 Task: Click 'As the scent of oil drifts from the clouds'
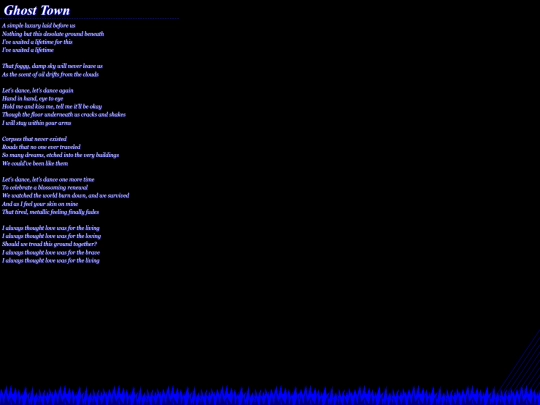[x=50, y=74]
